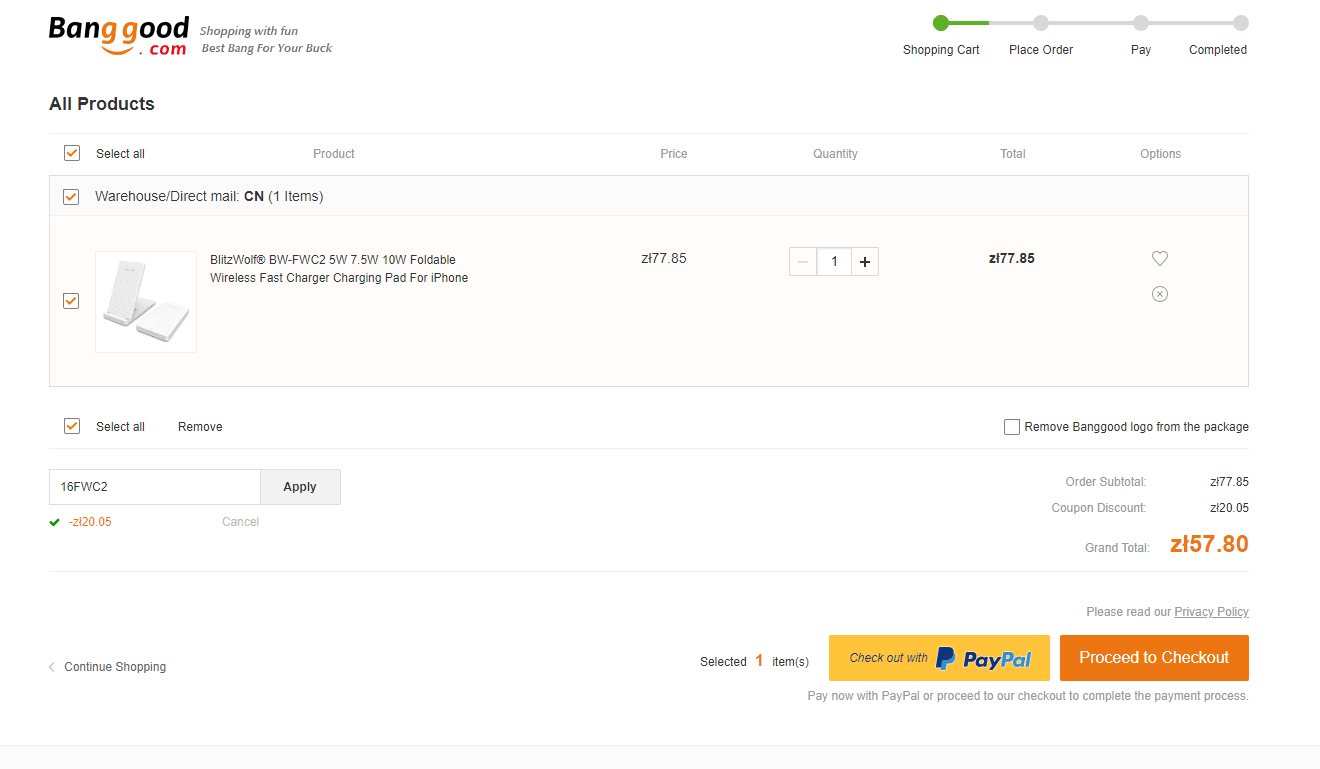Screen dimensions: 1320x769
Task: Open the Privacy Policy link
Action: click(x=1211, y=612)
